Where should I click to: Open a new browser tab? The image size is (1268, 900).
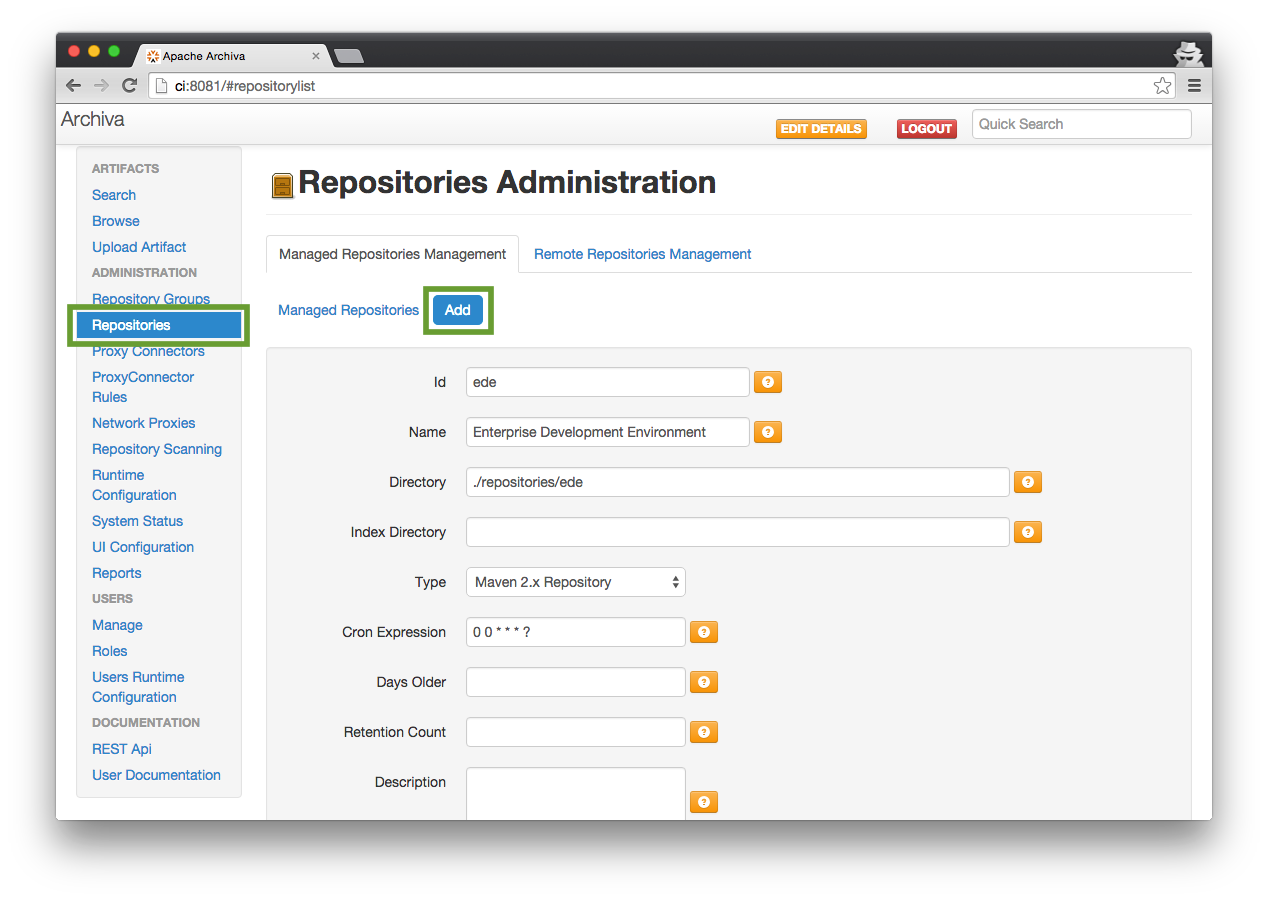[x=348, y=56]
